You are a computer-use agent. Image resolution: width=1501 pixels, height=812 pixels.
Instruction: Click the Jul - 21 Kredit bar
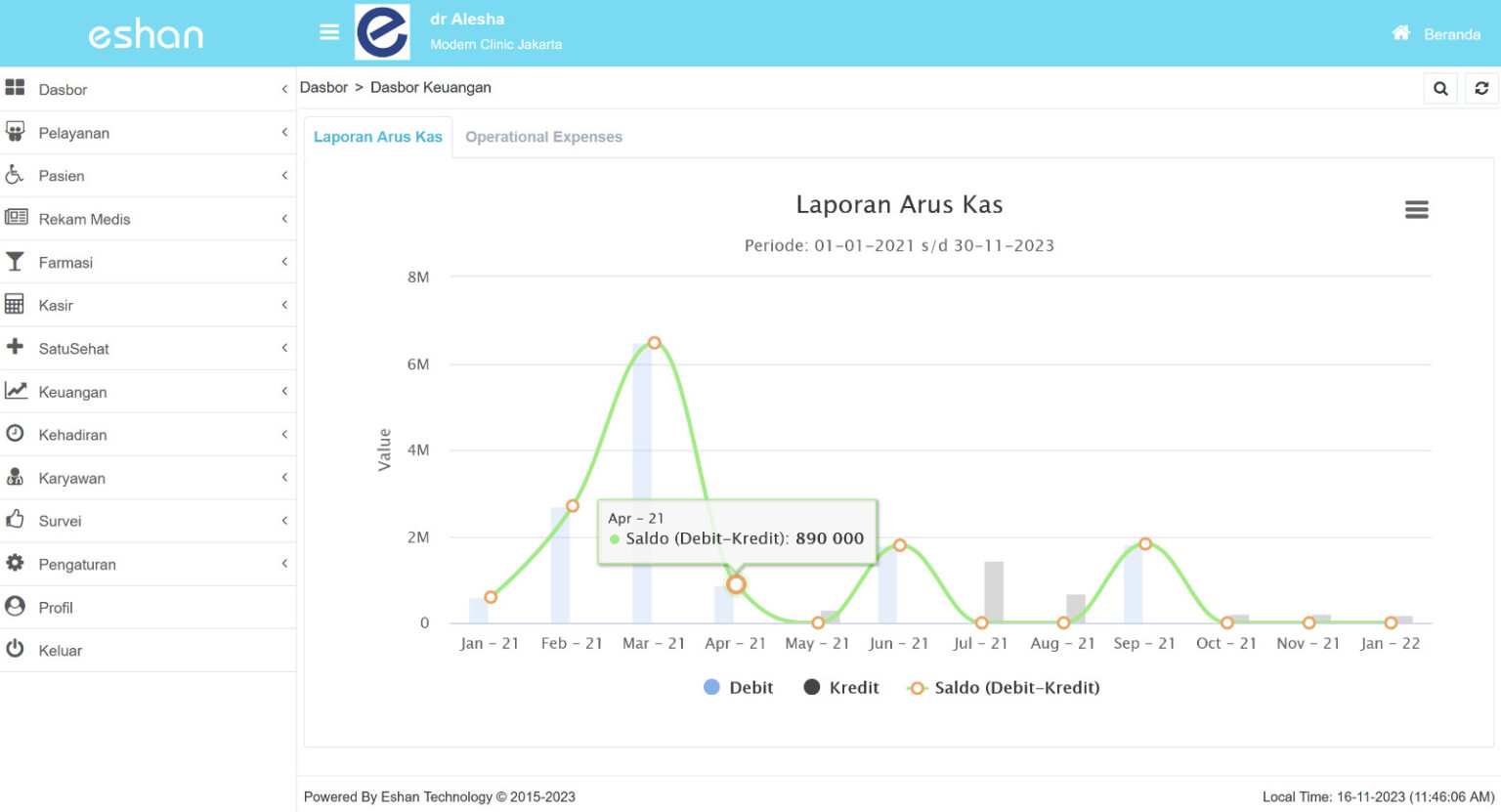pyautogui.click(x=994, y=592)
